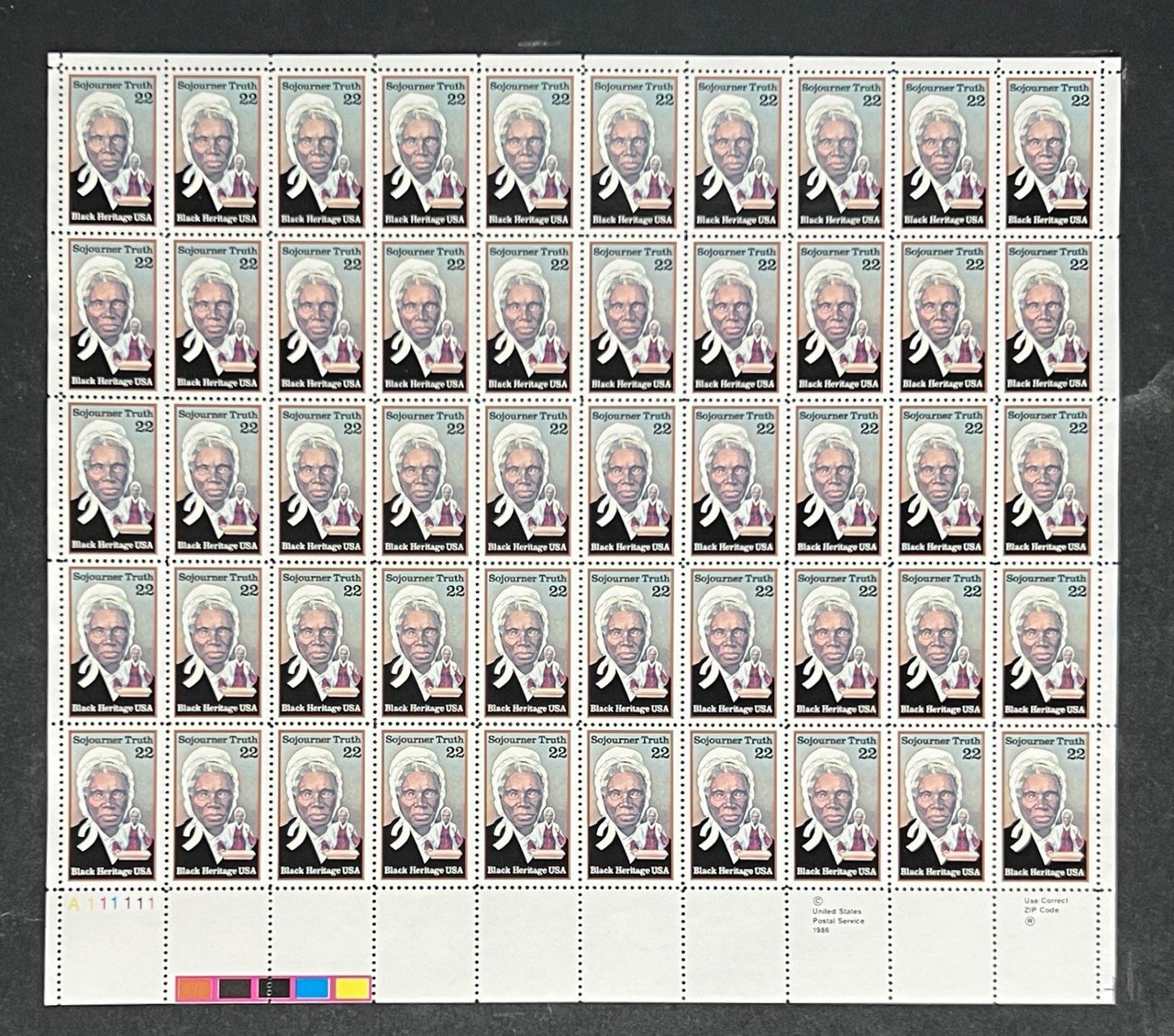
Task: Click the black swatch beside the blue one
Action: pyautogui.click(x=274, y=988)
